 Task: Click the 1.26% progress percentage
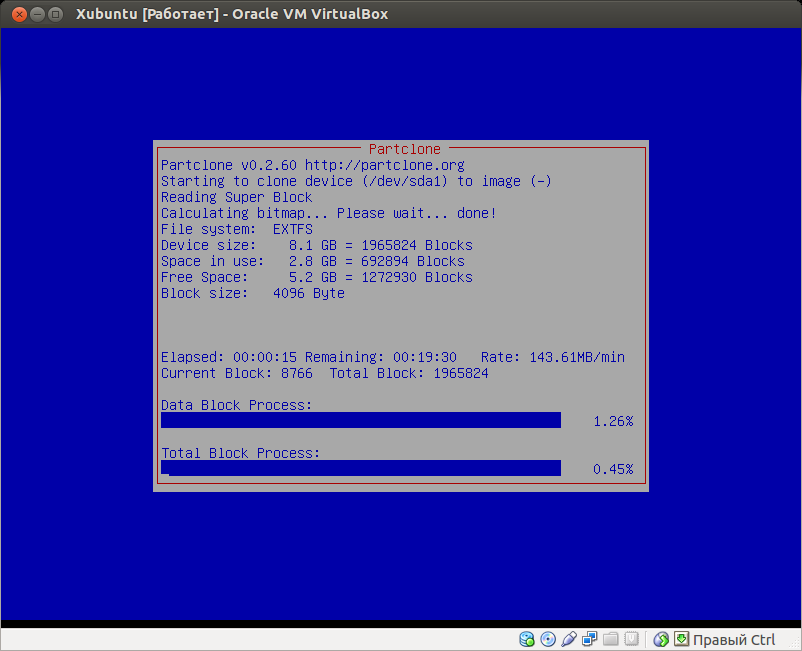point(613,421)
